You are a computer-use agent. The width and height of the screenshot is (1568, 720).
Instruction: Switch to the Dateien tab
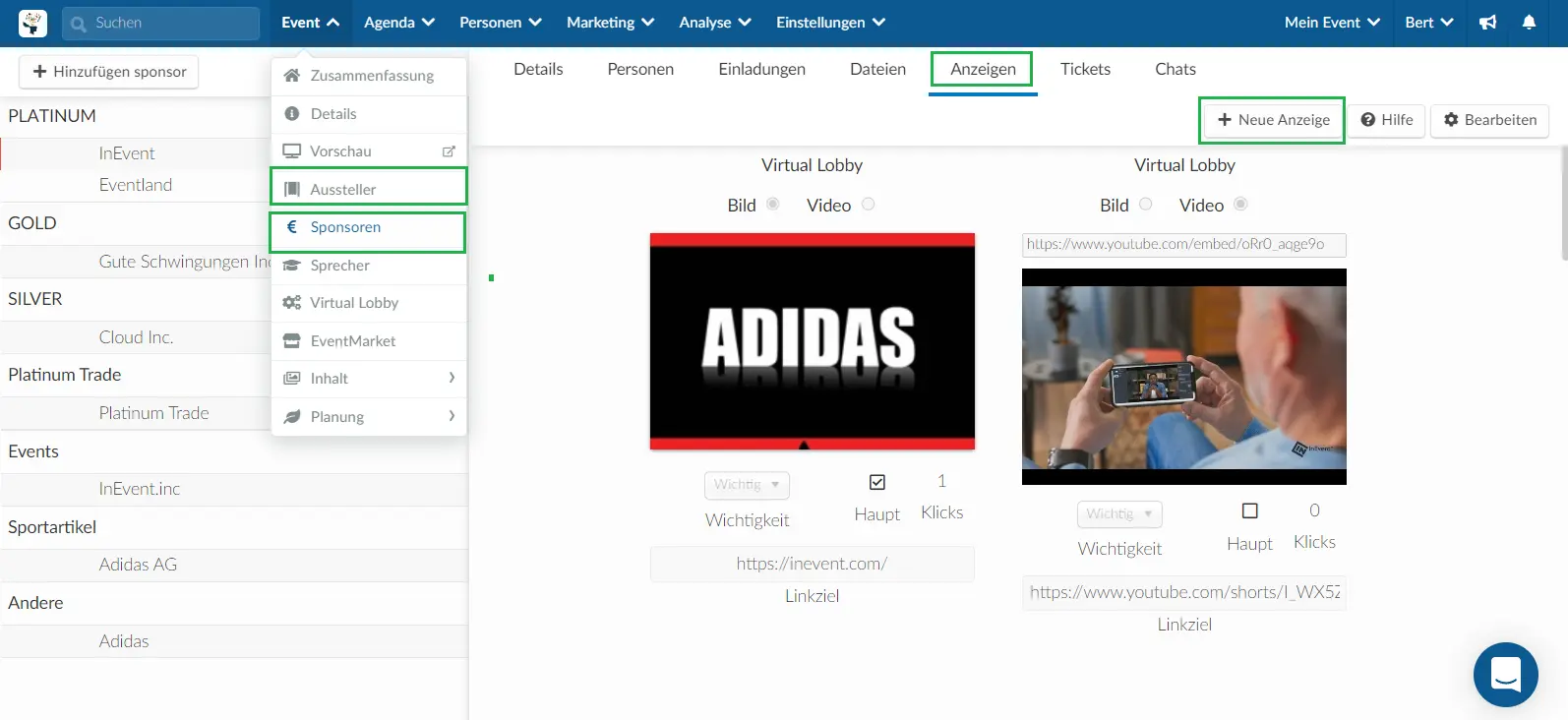pyautogui.click(x=877, y=69)
